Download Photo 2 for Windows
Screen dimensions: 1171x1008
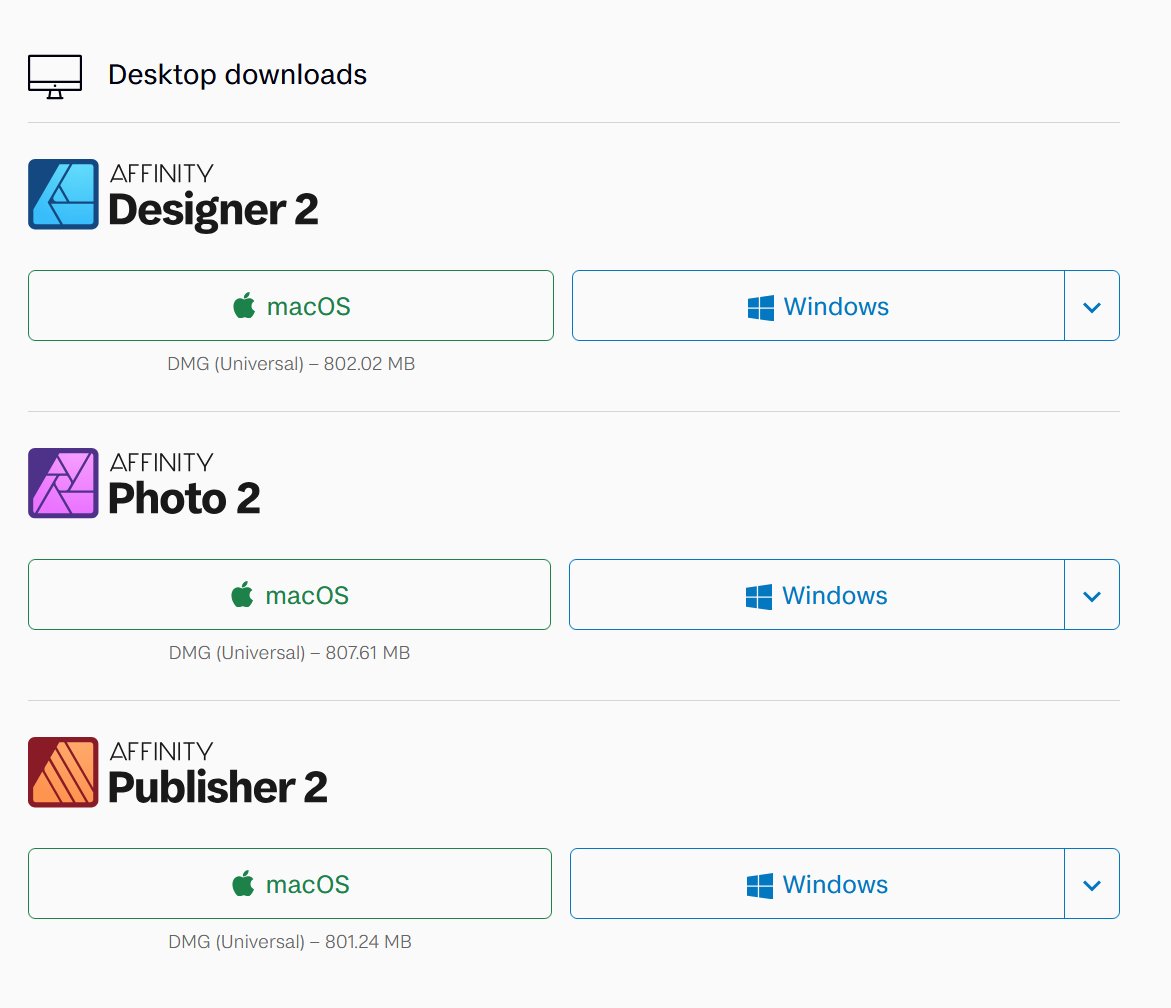(817, 594)
